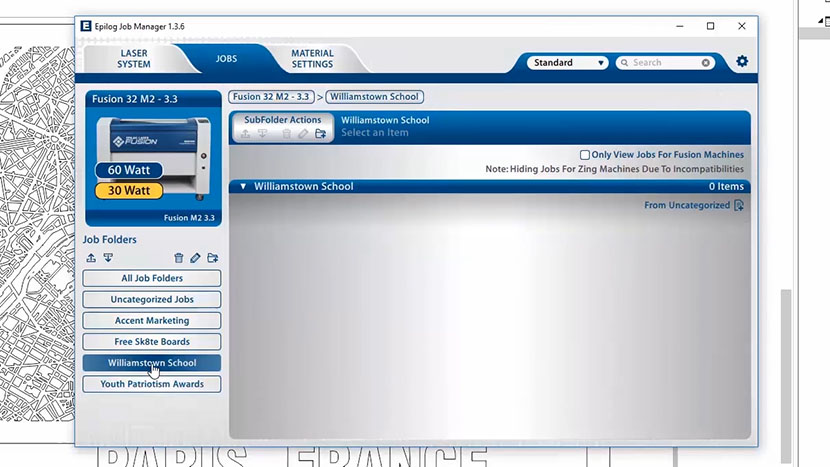This screenshot has height=467, width=830.
Task: Collapse the Williamstown School job list
Action: [x=243, y=186]
